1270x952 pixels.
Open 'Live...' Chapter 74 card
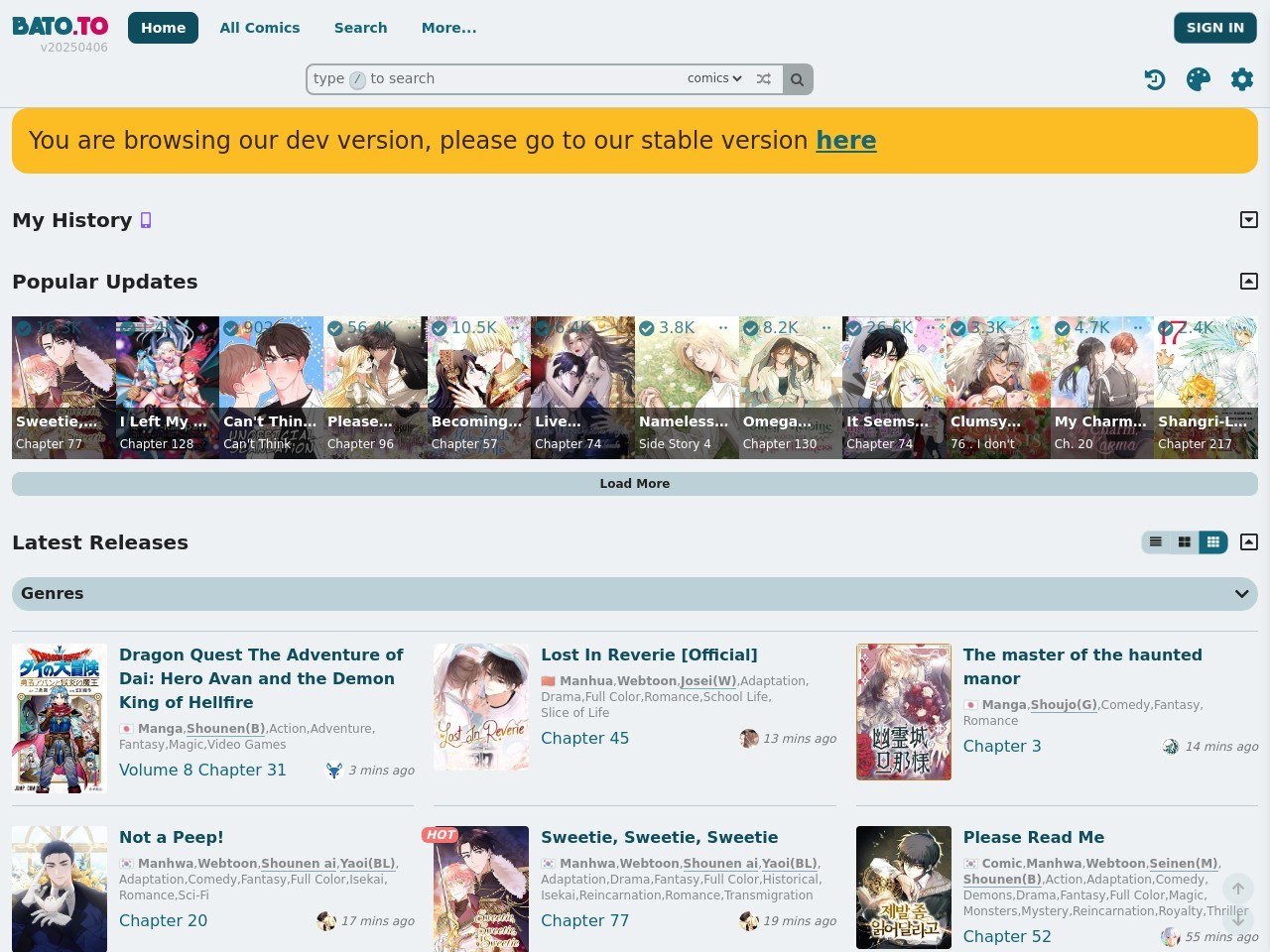[x=582, y=388]
